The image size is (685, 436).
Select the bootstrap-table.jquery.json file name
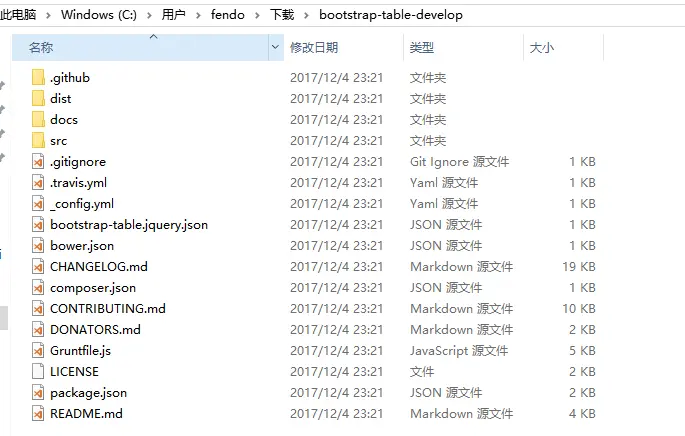[x=129, y=225]
